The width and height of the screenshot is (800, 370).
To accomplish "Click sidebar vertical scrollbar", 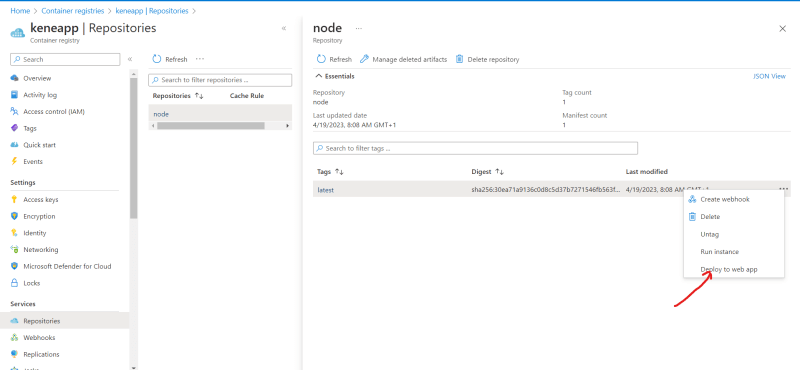I will pyautogui.click(x=134, y=148).
